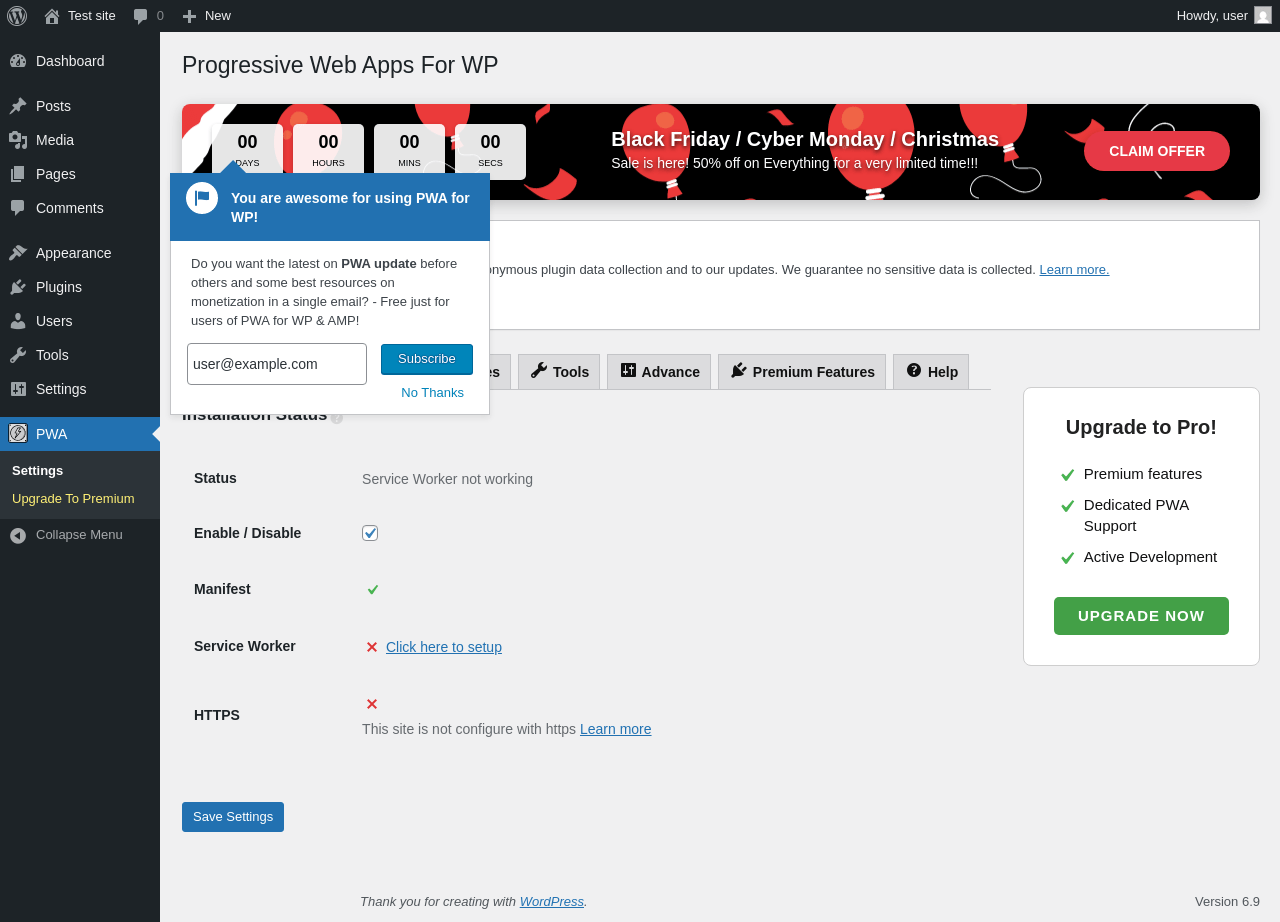Click the red X beside Service Worker
The height and width of the screenshot is (922, 1280).
tap(372, 647)
